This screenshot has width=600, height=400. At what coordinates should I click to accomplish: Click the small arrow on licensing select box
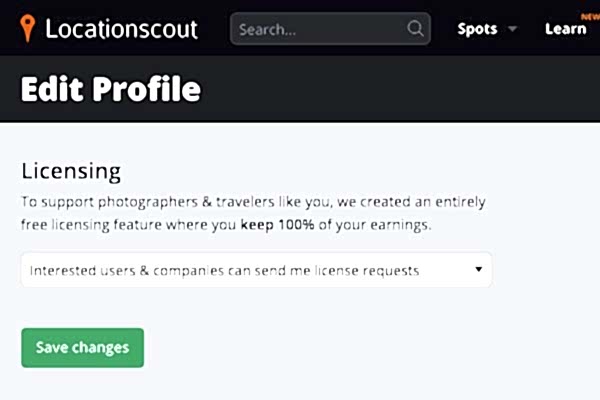tap(478, 270)
